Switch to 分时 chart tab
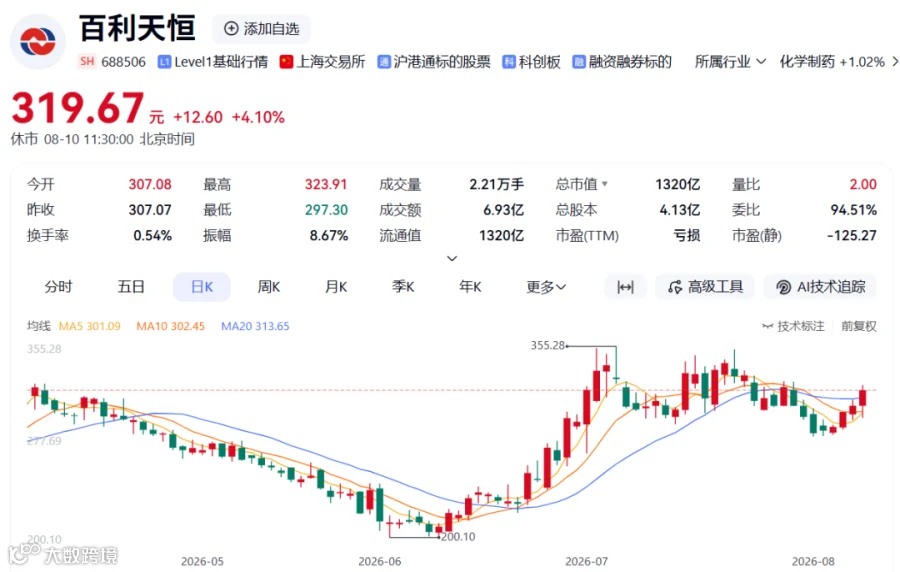 (x=59, y=287)
